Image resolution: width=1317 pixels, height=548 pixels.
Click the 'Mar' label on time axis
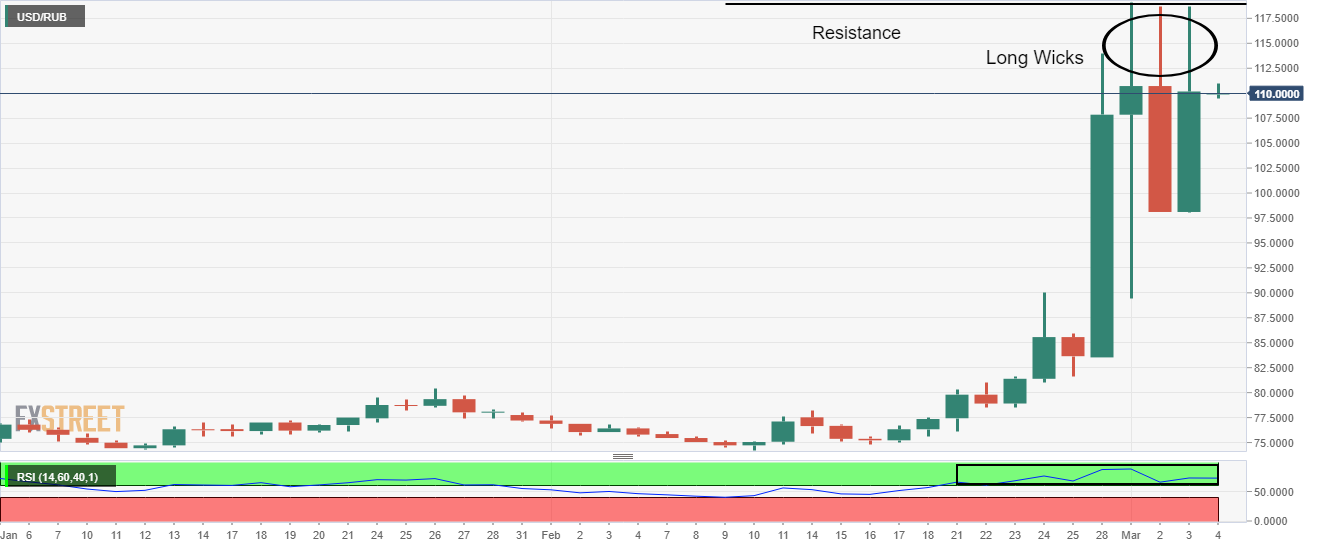click(1131, 537)
